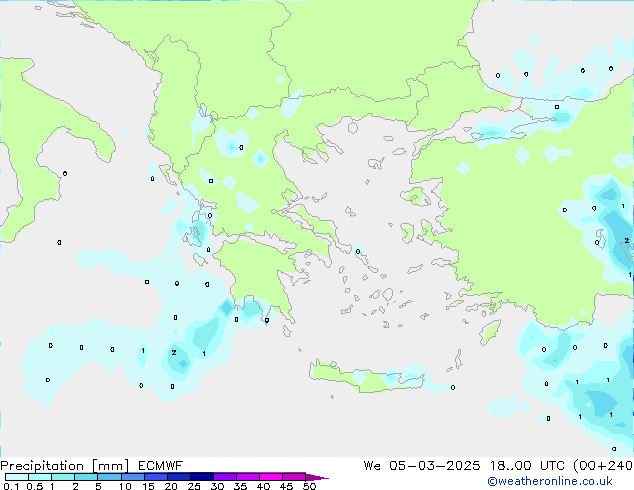Pick the legend swatch between 5 and 10
Viewport: 634px width, 490px height.
[110, 477]
